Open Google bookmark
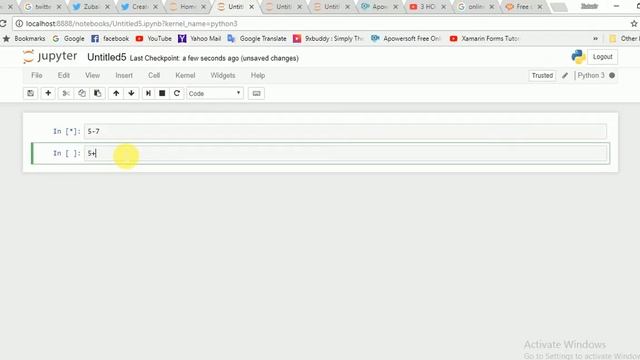The width and height of the screenshot is (640, 360). pyautogui.click(x=68, y=38)
